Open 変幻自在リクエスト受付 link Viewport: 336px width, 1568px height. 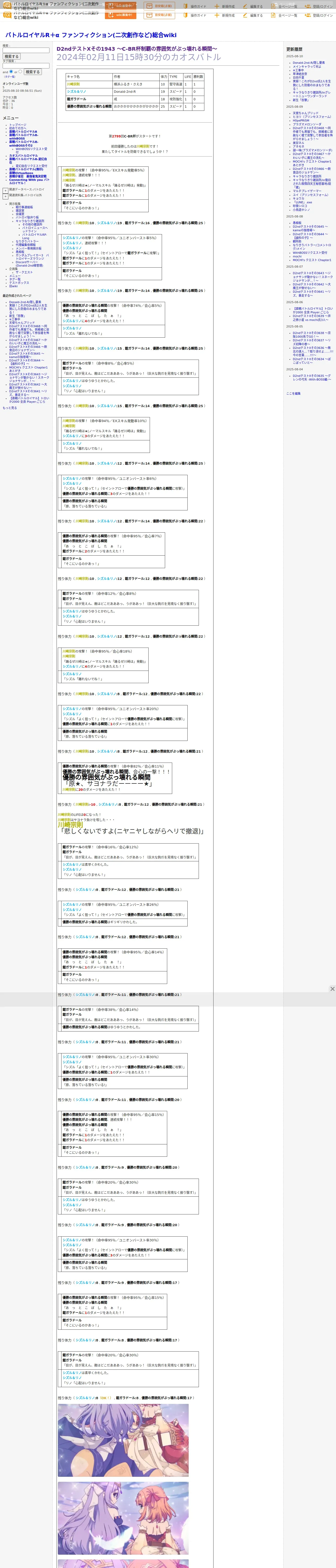coord(31,166)
